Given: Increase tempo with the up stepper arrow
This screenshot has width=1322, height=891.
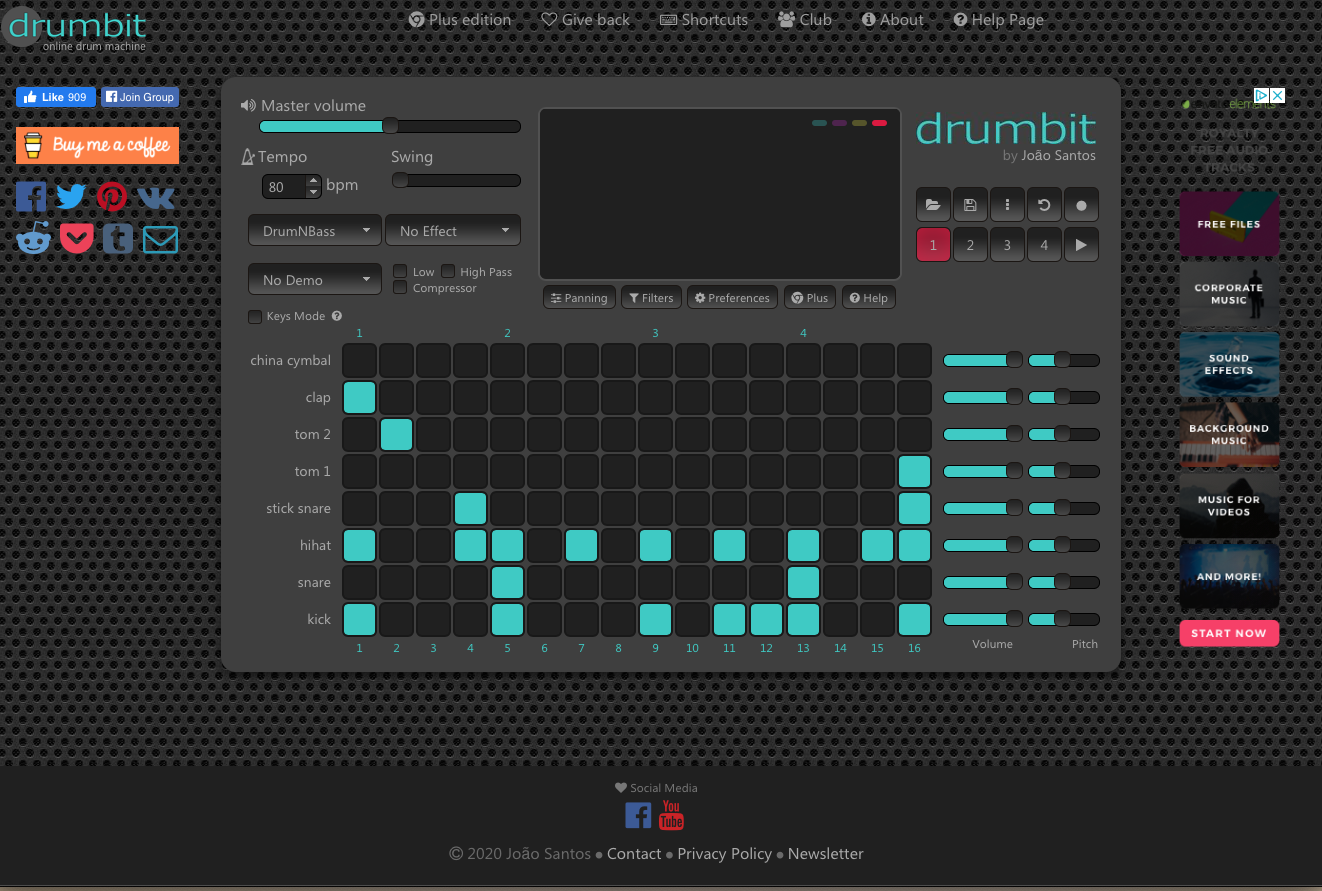Looking at the screenshot, I should [313, 181].
